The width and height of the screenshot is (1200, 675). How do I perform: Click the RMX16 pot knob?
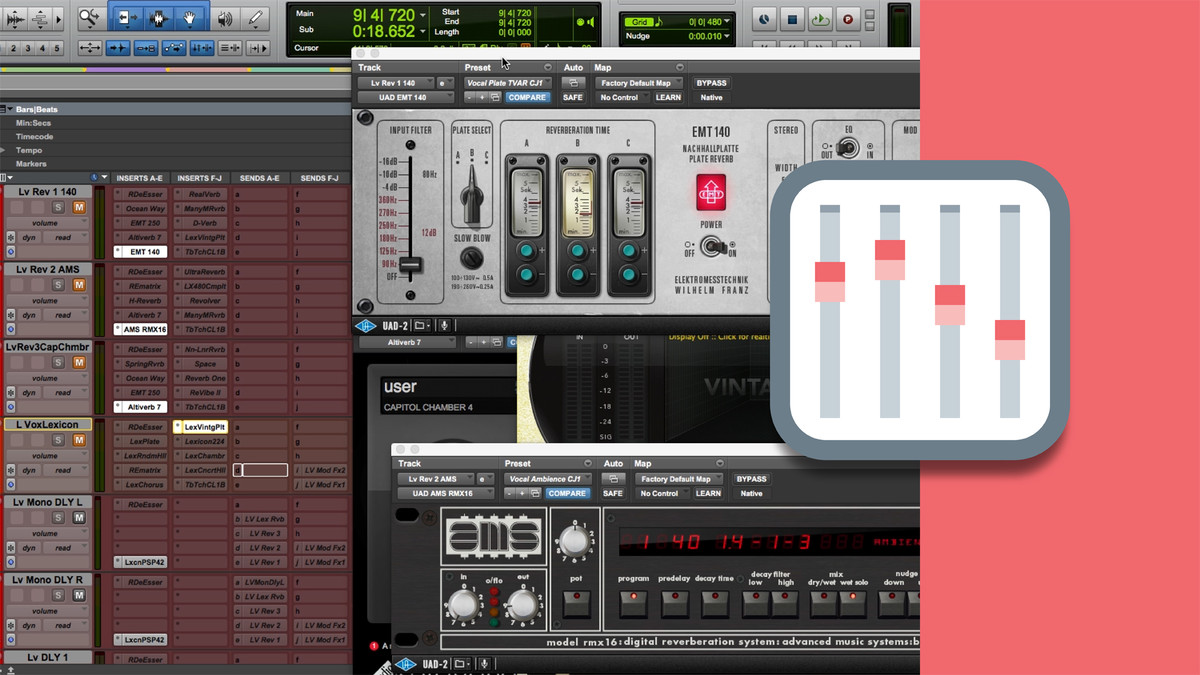(x=574, y=543)
